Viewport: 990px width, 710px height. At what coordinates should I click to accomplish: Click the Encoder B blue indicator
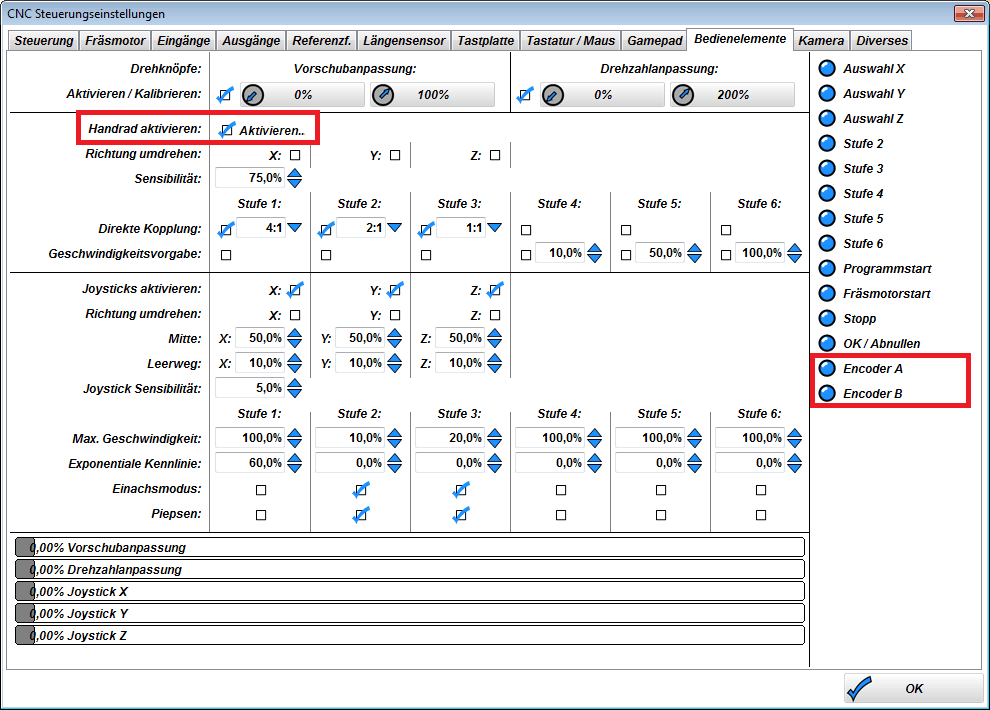click(827, 394)
